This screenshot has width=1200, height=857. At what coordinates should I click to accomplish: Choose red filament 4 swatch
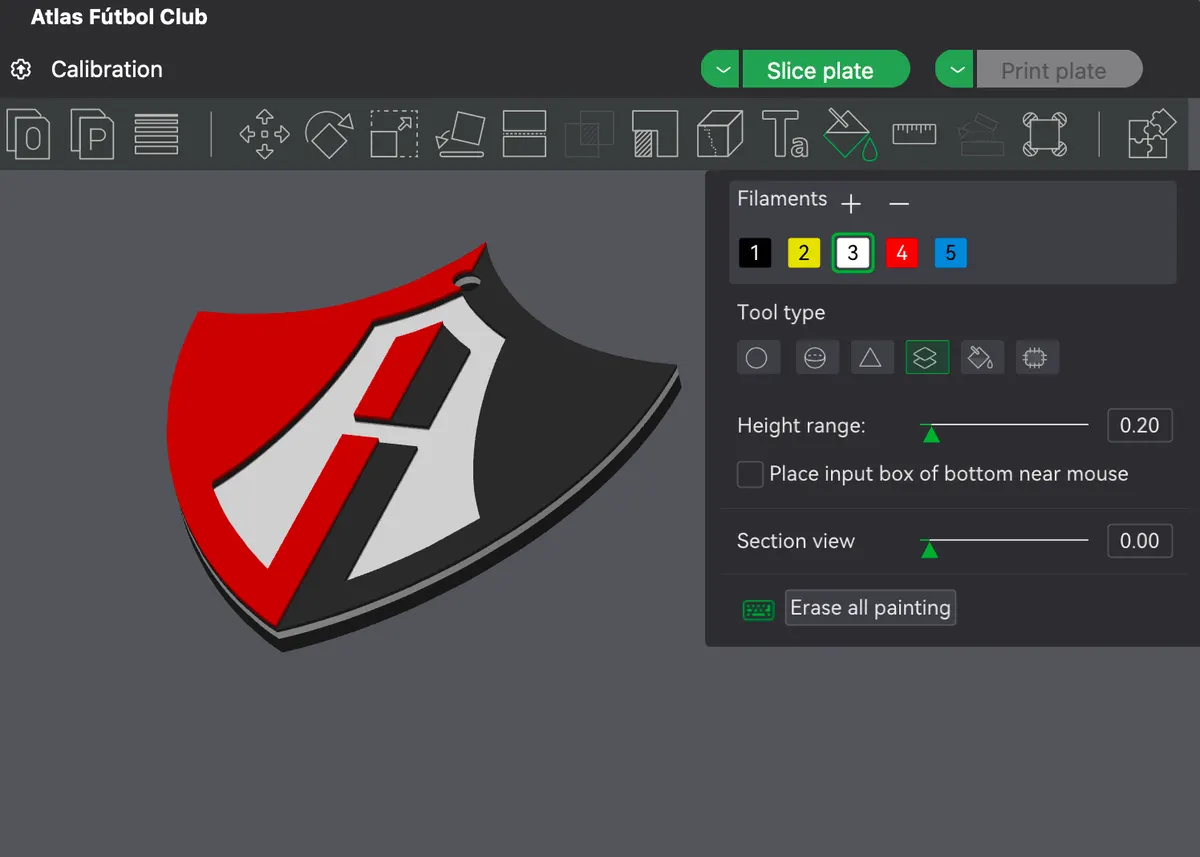pyautogui.click(x=902, y=253)
